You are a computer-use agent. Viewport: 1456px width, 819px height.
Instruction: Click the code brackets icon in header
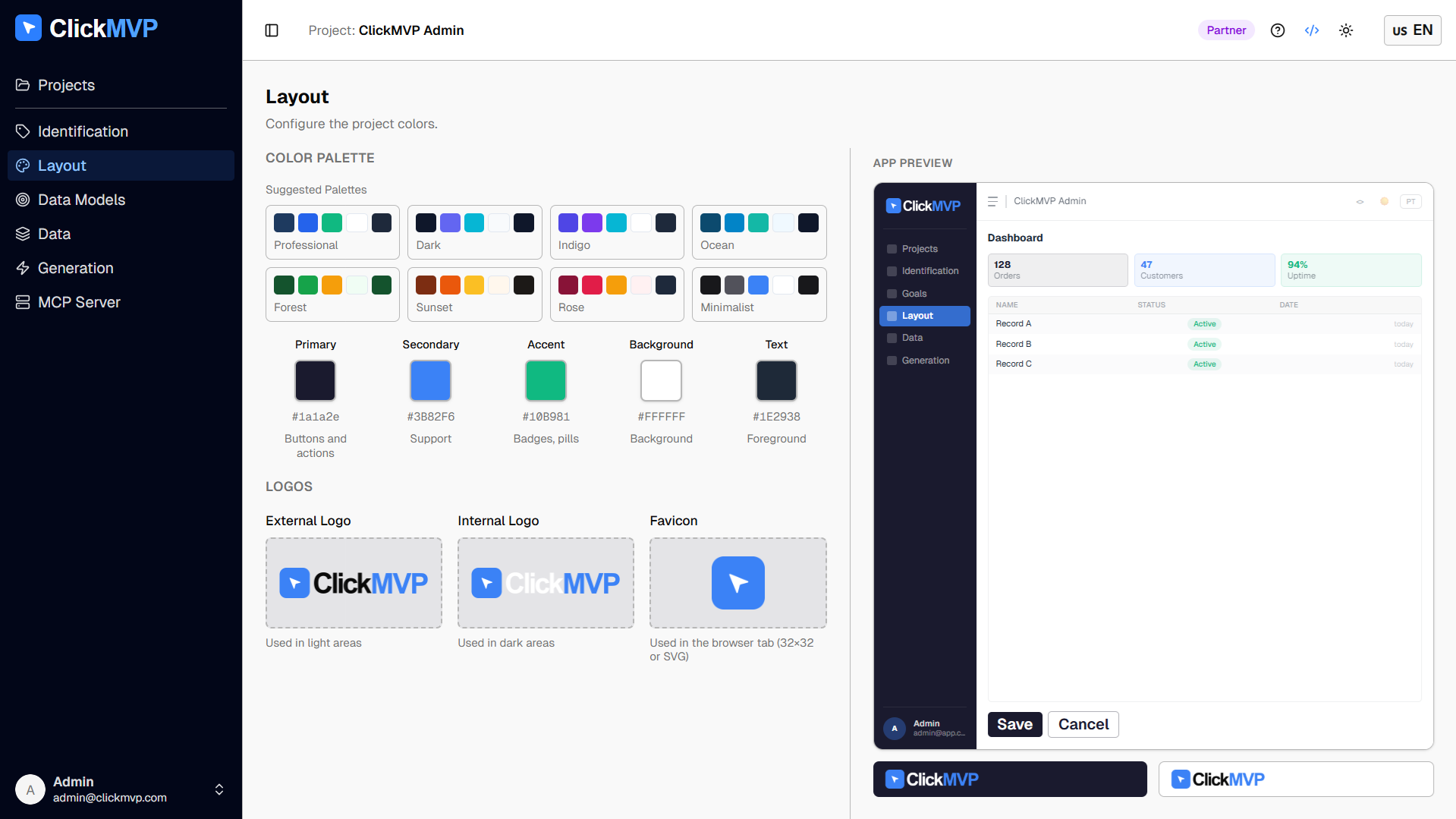1312,30
